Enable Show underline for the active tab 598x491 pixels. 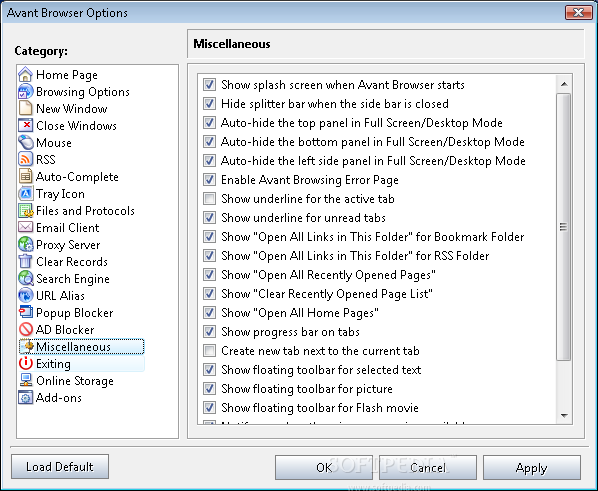[209, 198]
